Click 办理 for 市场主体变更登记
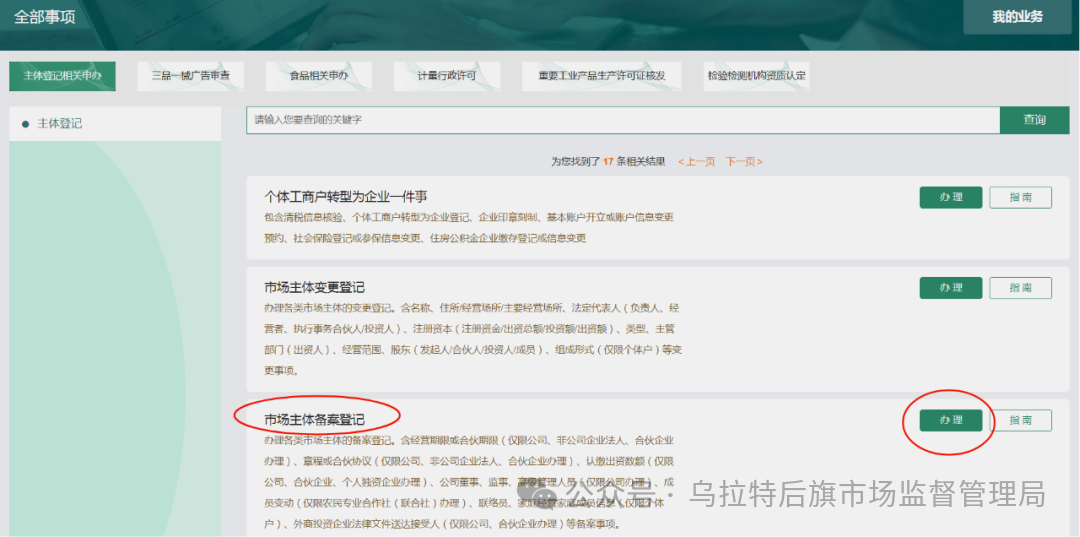Viewport: 1080px width, 537px height. click(x=951, y=288)
